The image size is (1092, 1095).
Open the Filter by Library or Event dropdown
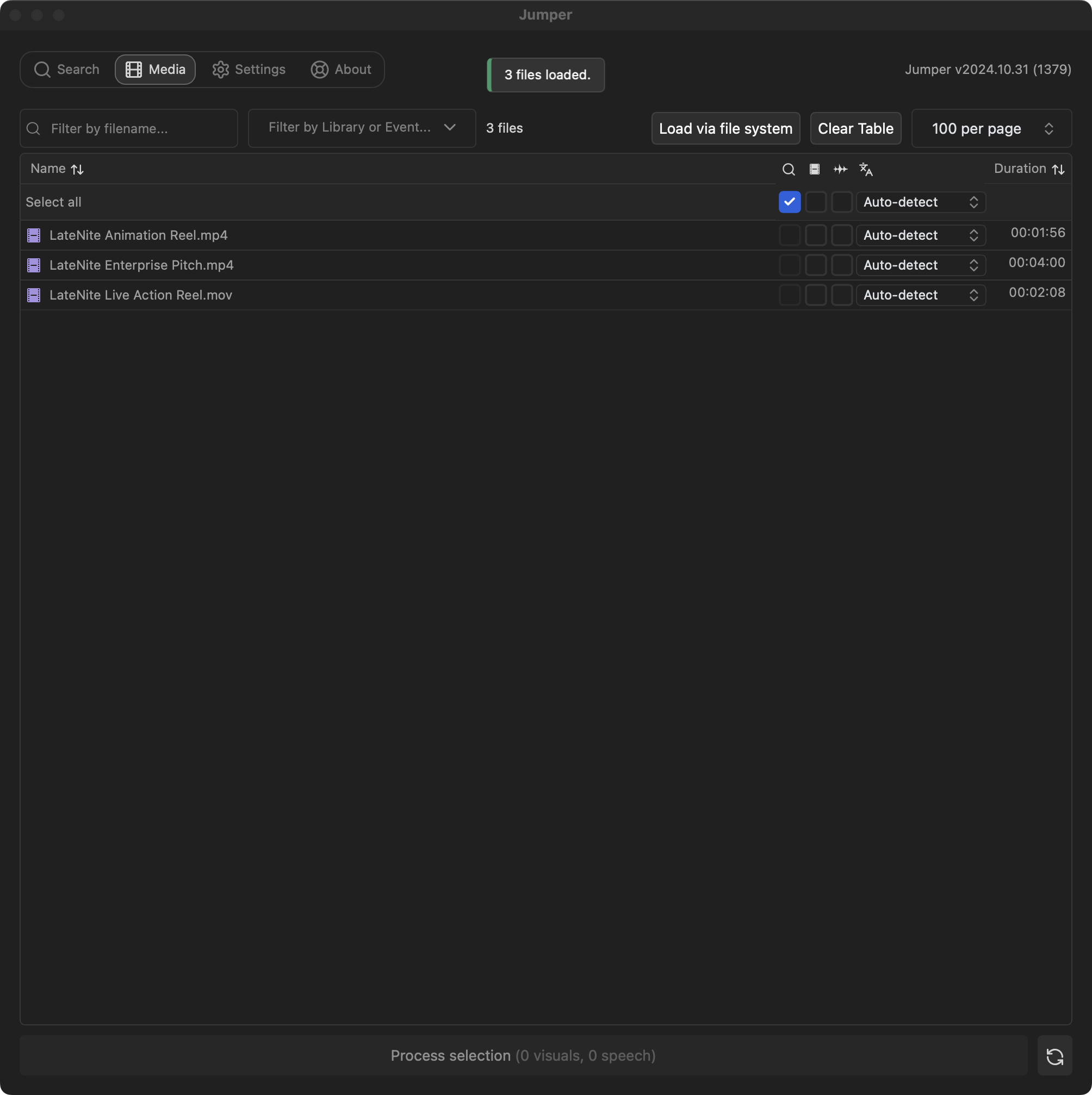pos(362,128)
